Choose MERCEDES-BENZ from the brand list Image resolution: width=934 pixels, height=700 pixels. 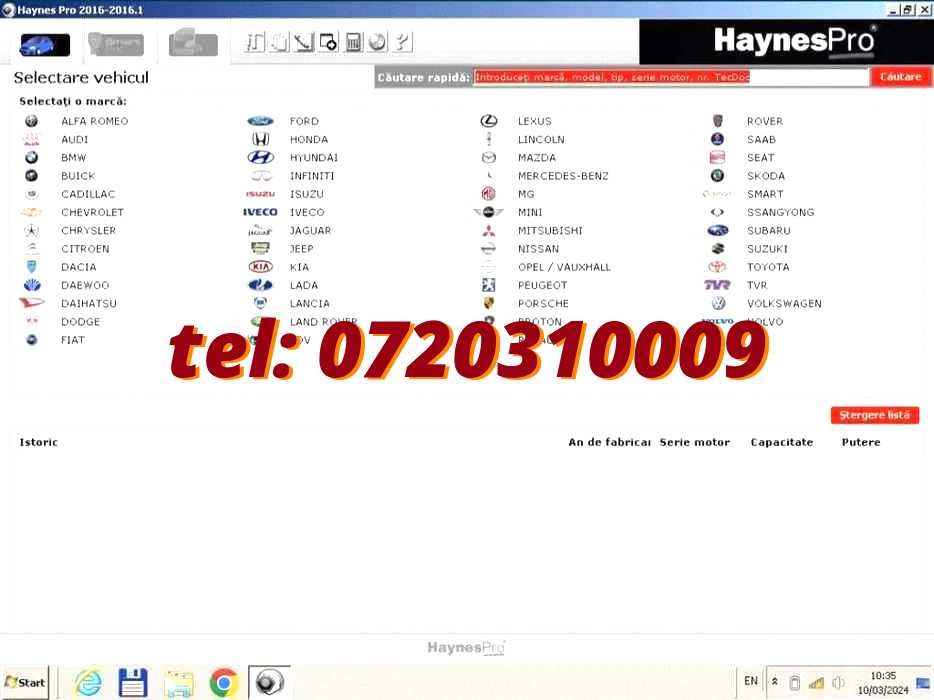point(563,176)
